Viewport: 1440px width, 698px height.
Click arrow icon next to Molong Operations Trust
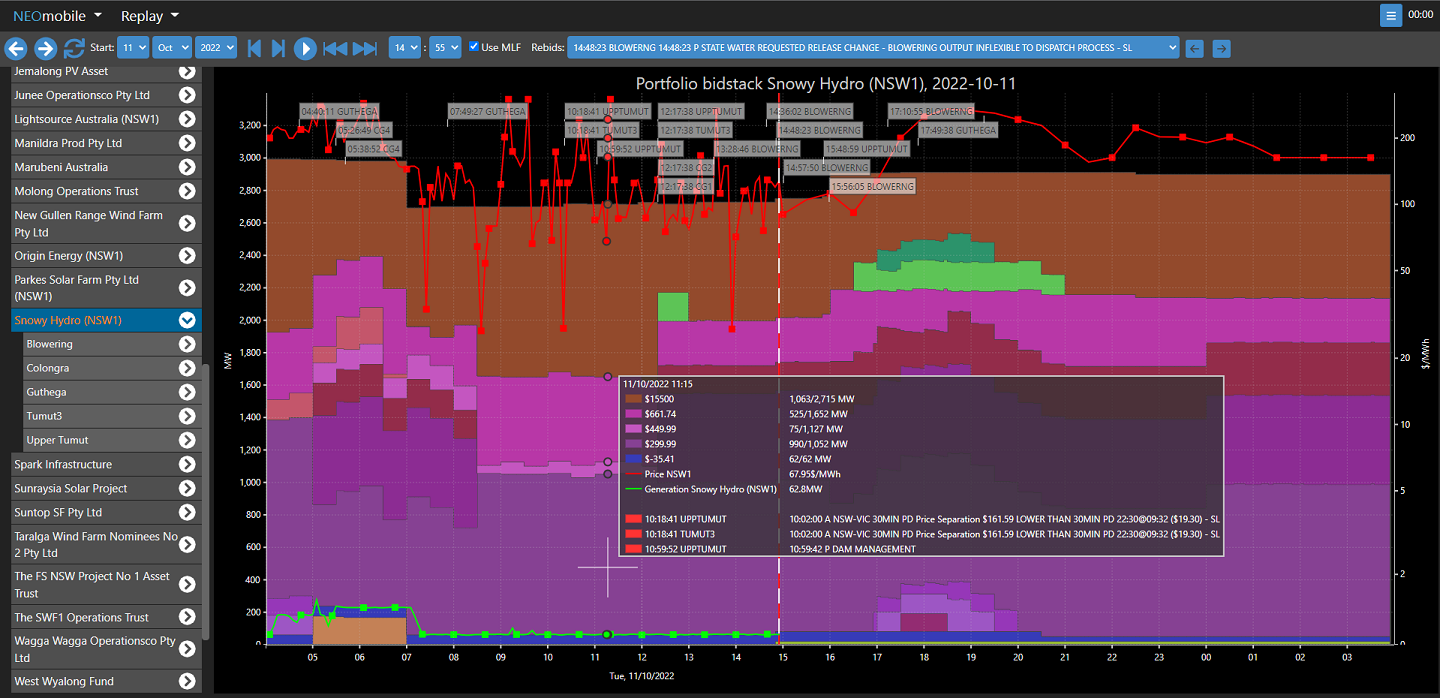[187, 191]
